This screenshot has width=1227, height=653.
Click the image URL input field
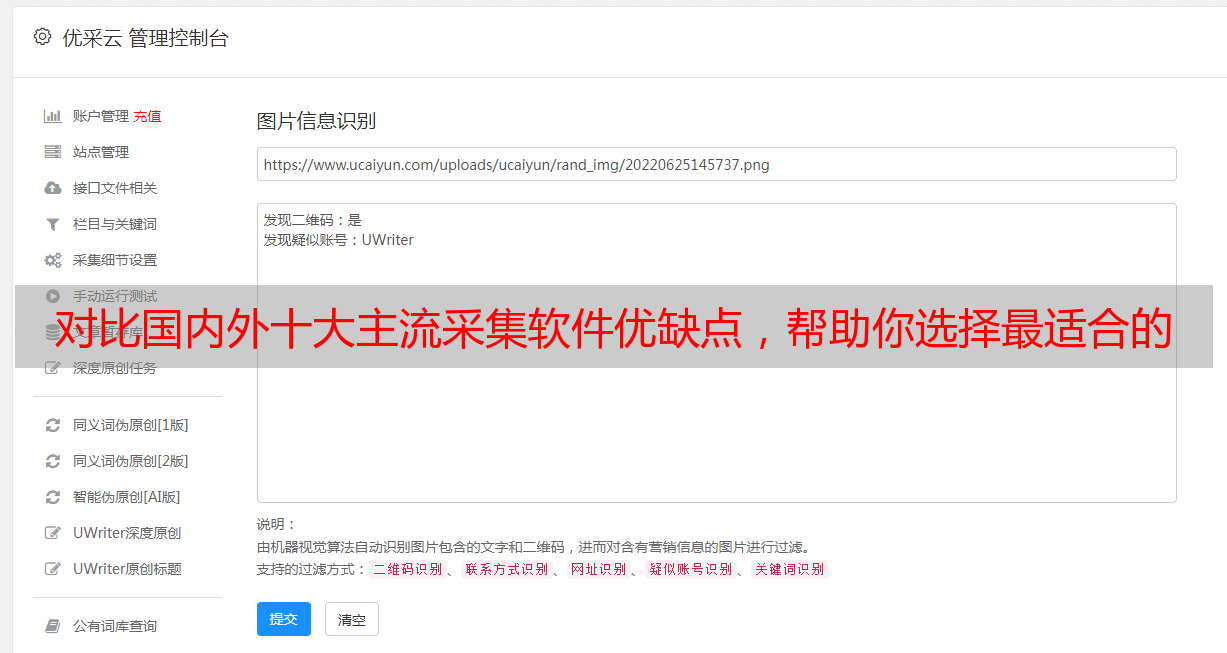(x=716, y=164)
